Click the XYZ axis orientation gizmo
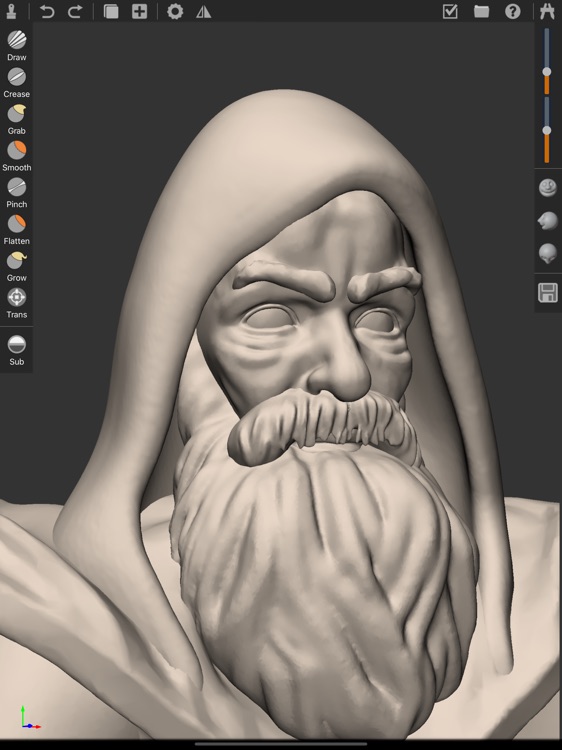 (30, 717)
